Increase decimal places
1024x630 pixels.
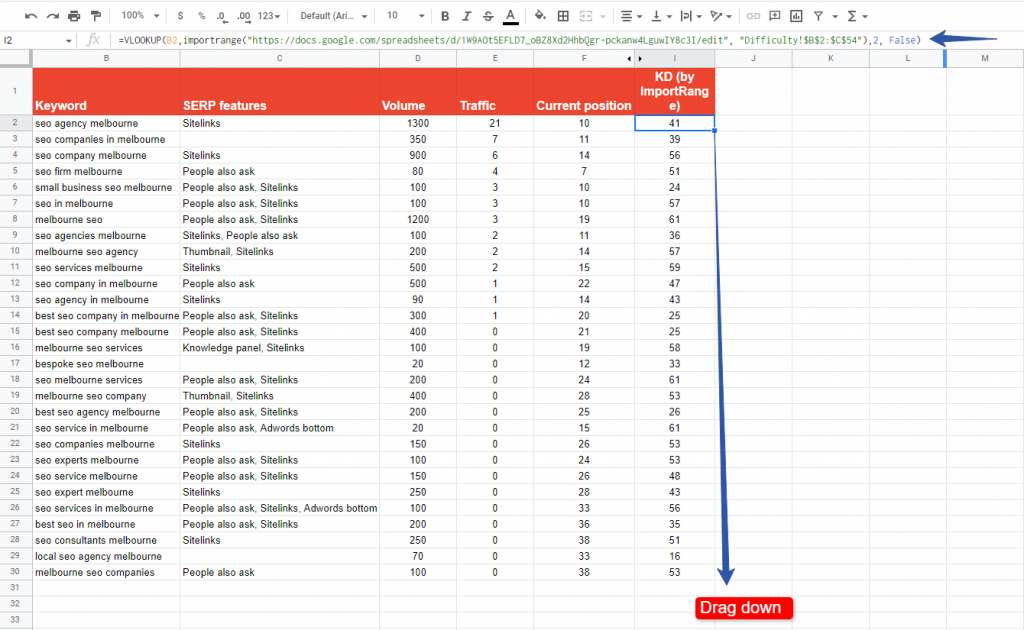[244, 16]
